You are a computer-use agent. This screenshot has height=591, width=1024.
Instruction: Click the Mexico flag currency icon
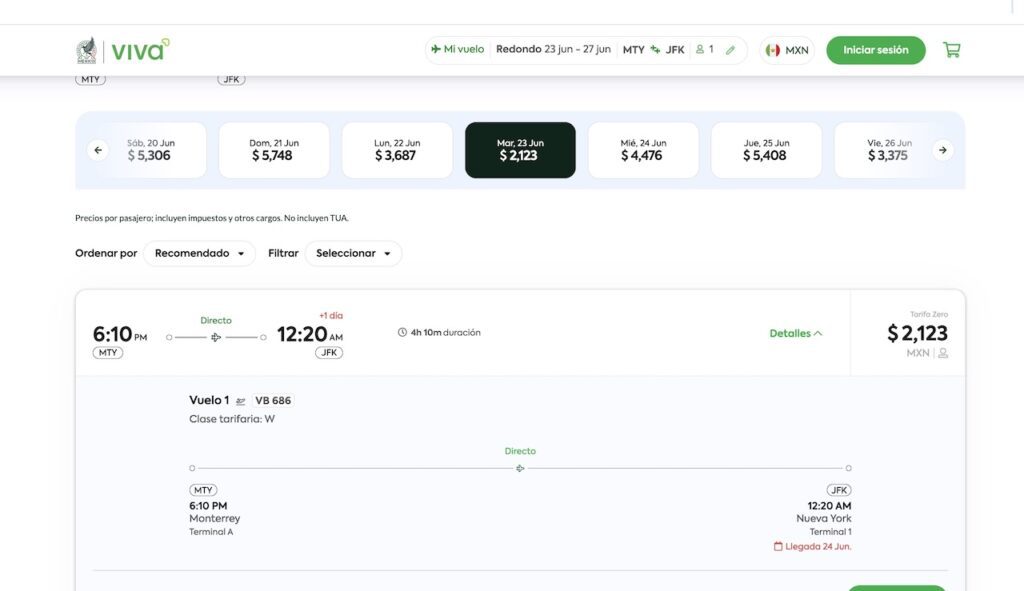tap(773, 50)
